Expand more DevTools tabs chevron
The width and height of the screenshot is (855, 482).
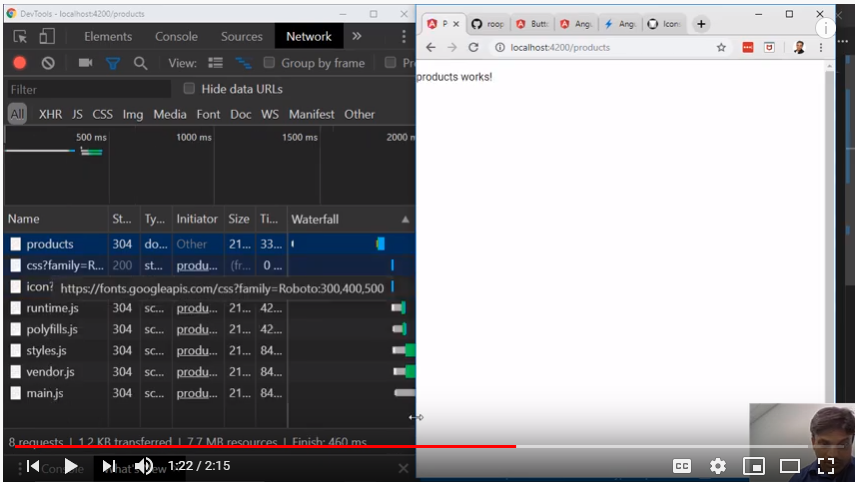[357, 37]
